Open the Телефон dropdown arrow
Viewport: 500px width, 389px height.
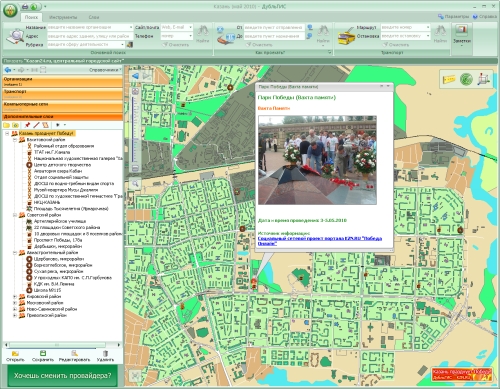pyautogui.click(x=191, y=36)
